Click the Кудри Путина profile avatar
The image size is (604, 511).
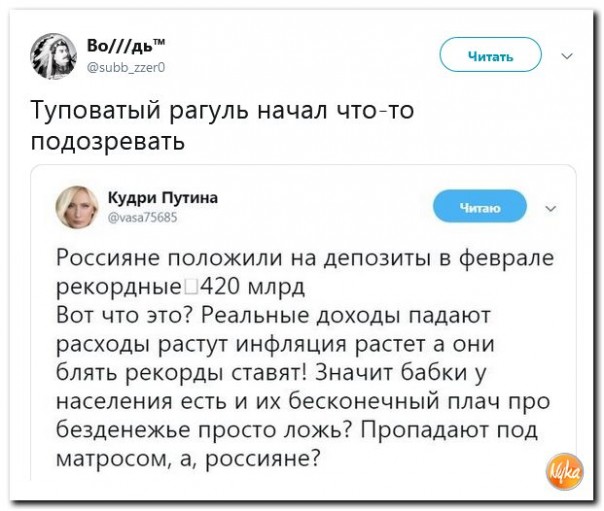76,205
